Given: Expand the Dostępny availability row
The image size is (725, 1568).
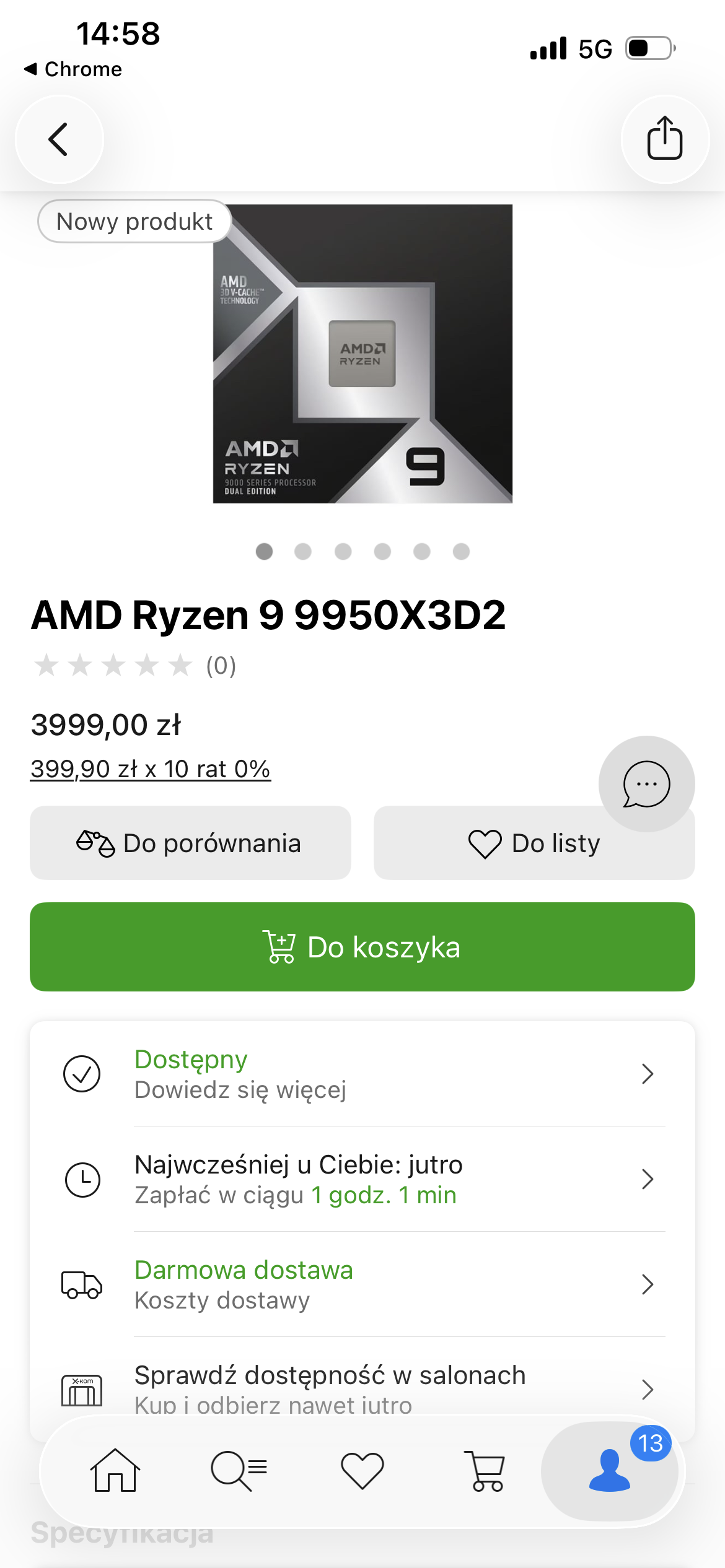Looking at the screenshot, I should [x=362, y=1074].
